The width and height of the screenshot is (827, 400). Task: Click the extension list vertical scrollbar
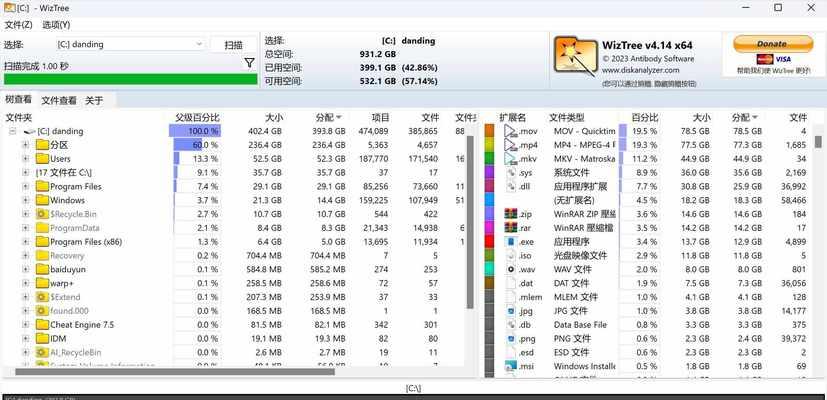pyautogui.click(x=818, y=141)
